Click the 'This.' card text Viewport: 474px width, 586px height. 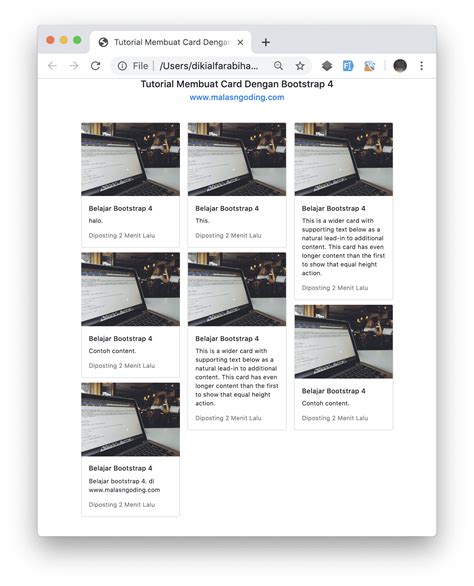(x=203, y=220)
